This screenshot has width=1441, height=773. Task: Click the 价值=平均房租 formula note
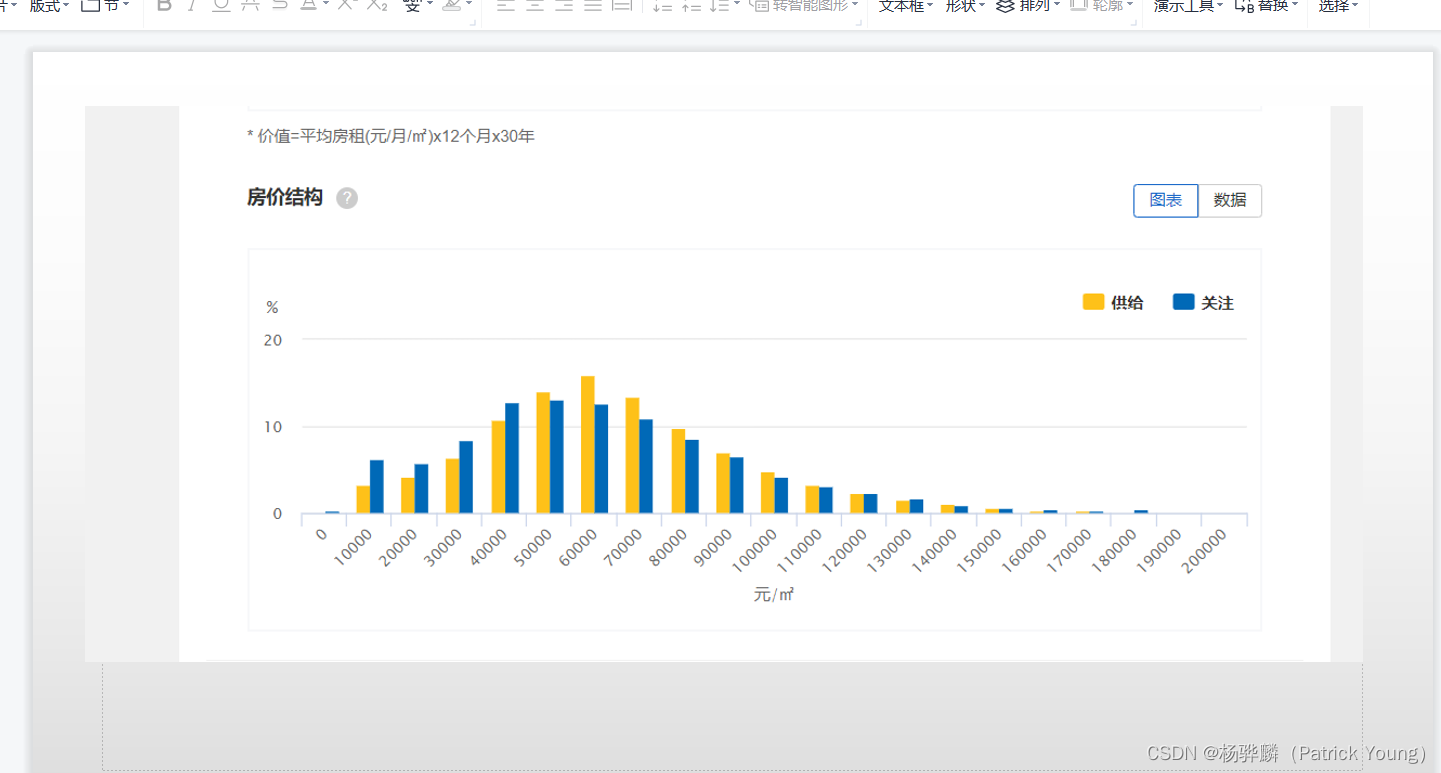[x=391, y=136]
